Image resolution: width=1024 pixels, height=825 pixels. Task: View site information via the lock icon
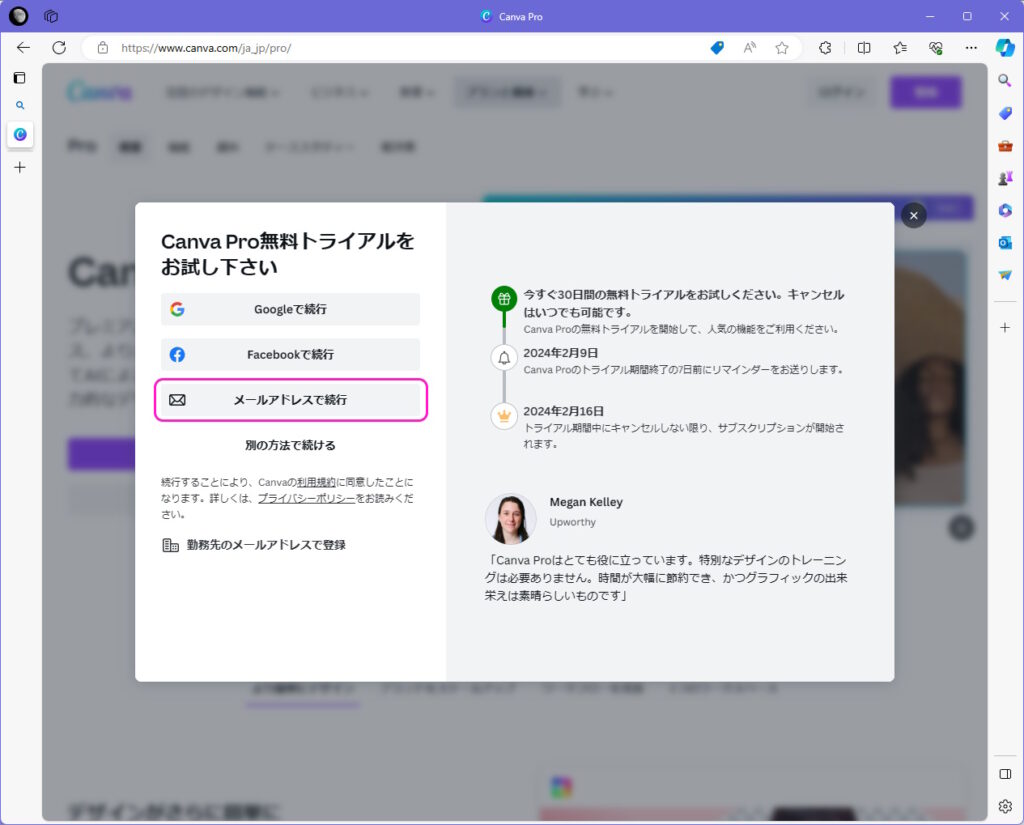click(x=103, y=48)
